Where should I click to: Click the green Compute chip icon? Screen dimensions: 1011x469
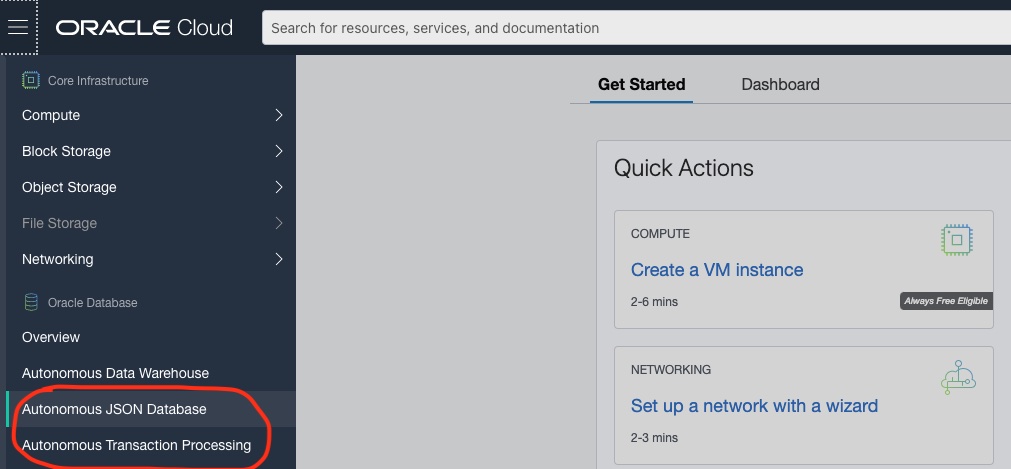(x=957, y=239)
